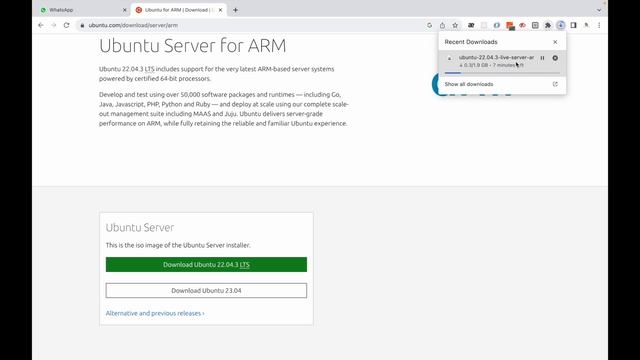The height and width of the screenshot is (360, 640).
Task: Open downloads page via external-link icon
Action: (x=555, y=84)
